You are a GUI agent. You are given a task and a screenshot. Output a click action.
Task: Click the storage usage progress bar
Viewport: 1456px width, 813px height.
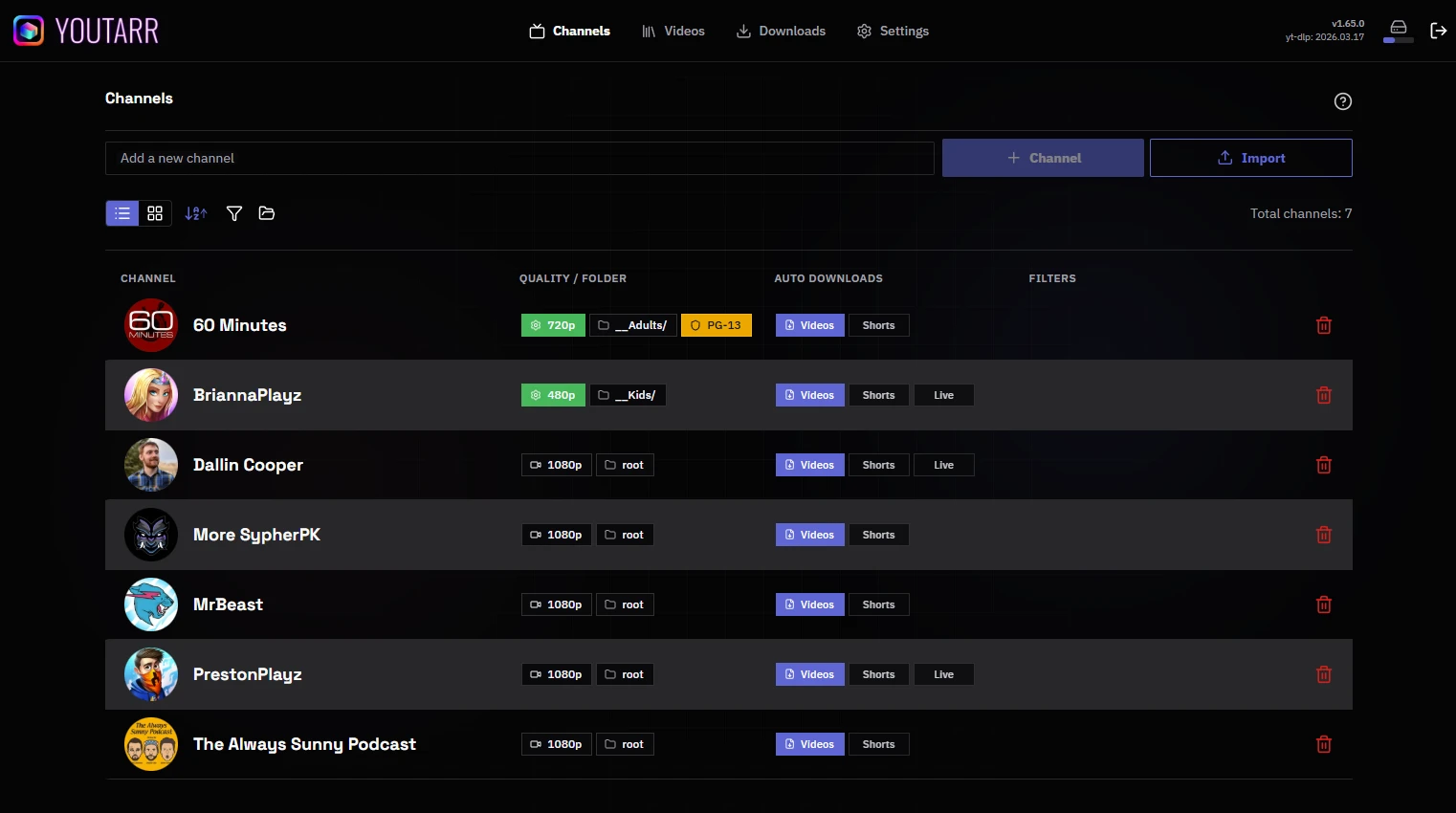[1399, 40]
